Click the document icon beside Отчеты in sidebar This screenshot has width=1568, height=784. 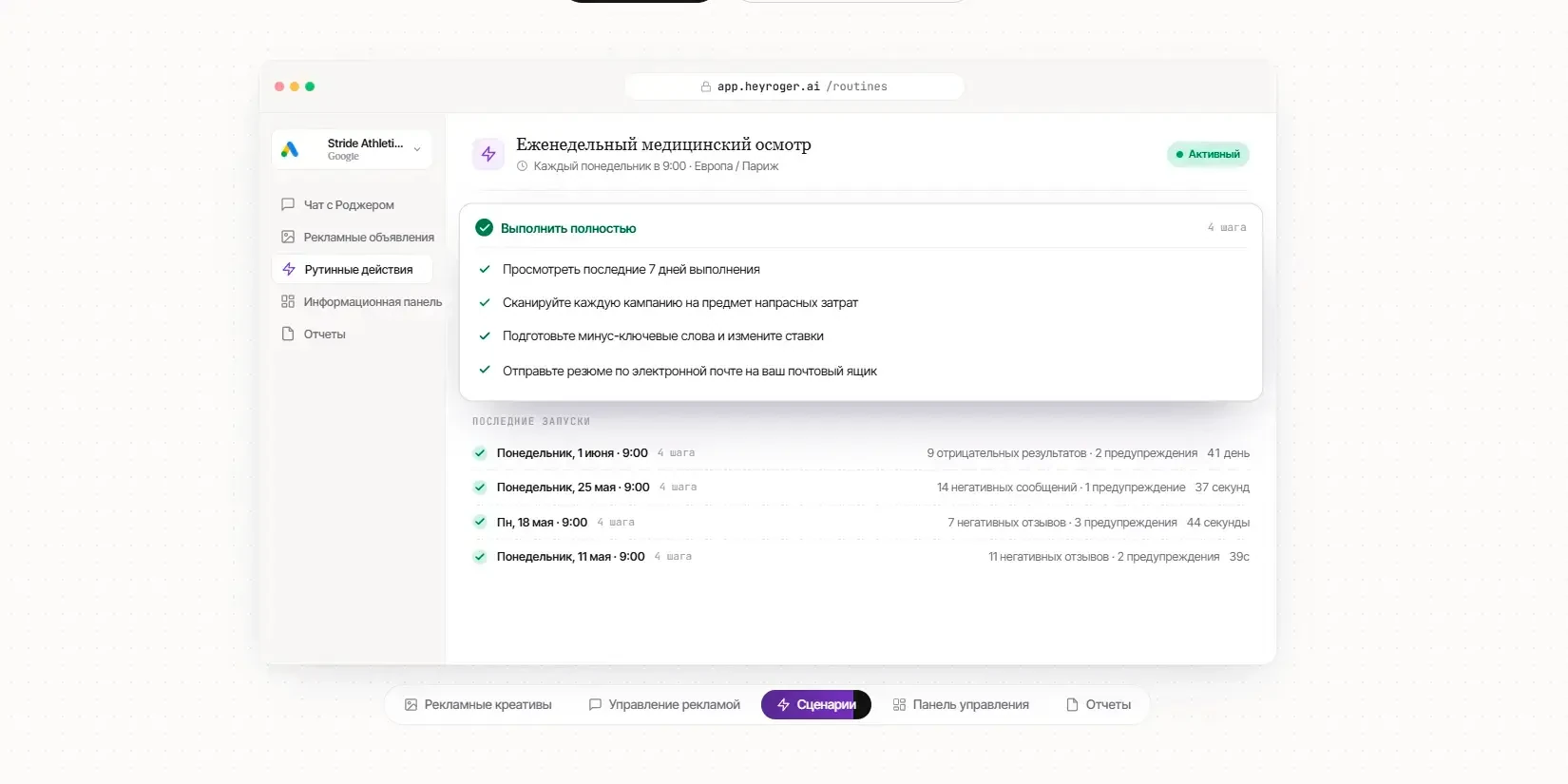pos(288,334)
